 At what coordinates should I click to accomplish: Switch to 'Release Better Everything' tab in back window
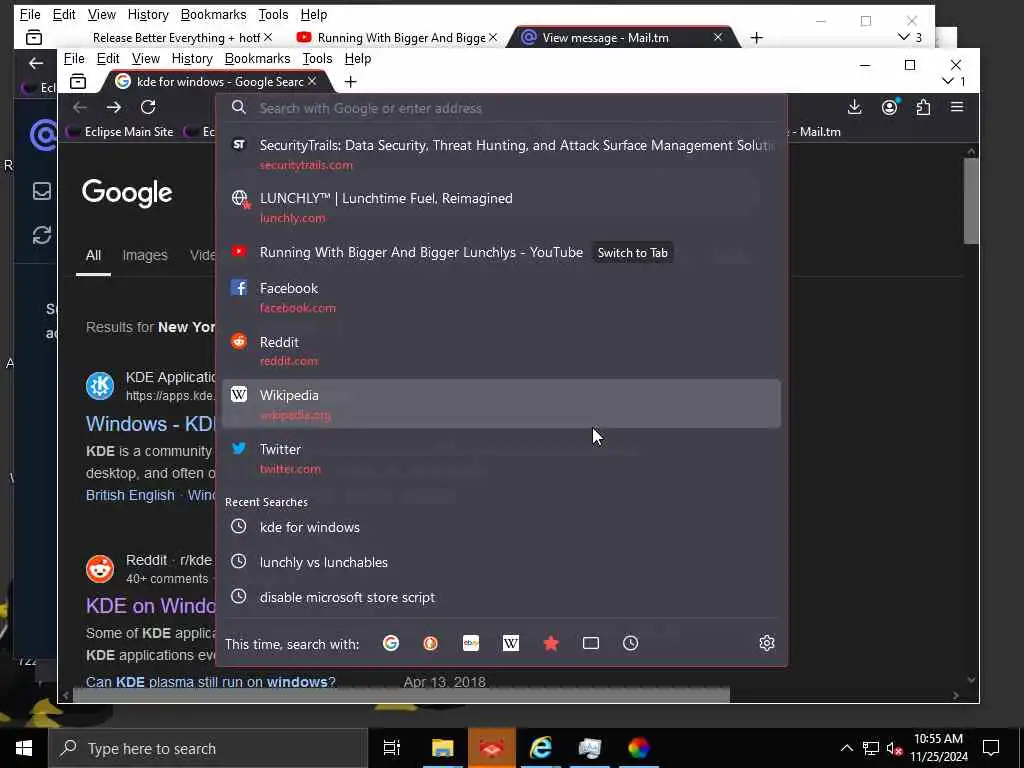(x=175, y=38)
